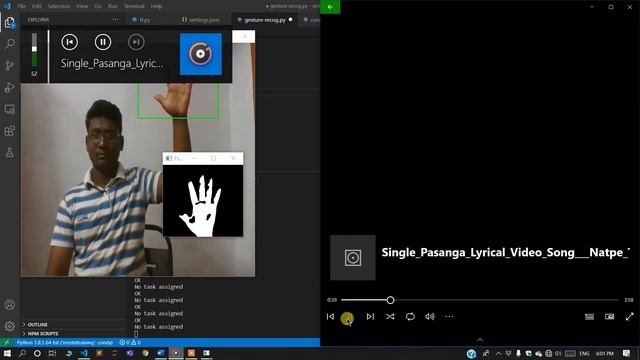
Task: Click next button in Groove player
Action: point(370,316)
